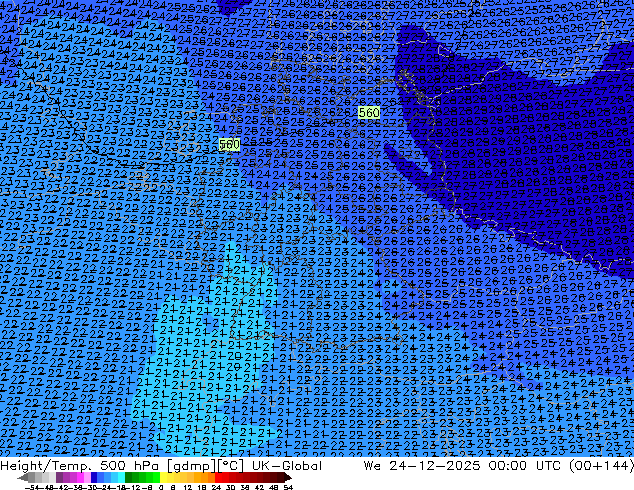Click the '[°C]' unit label
Viewport: 634px width, 490px height.
point(231,466)
